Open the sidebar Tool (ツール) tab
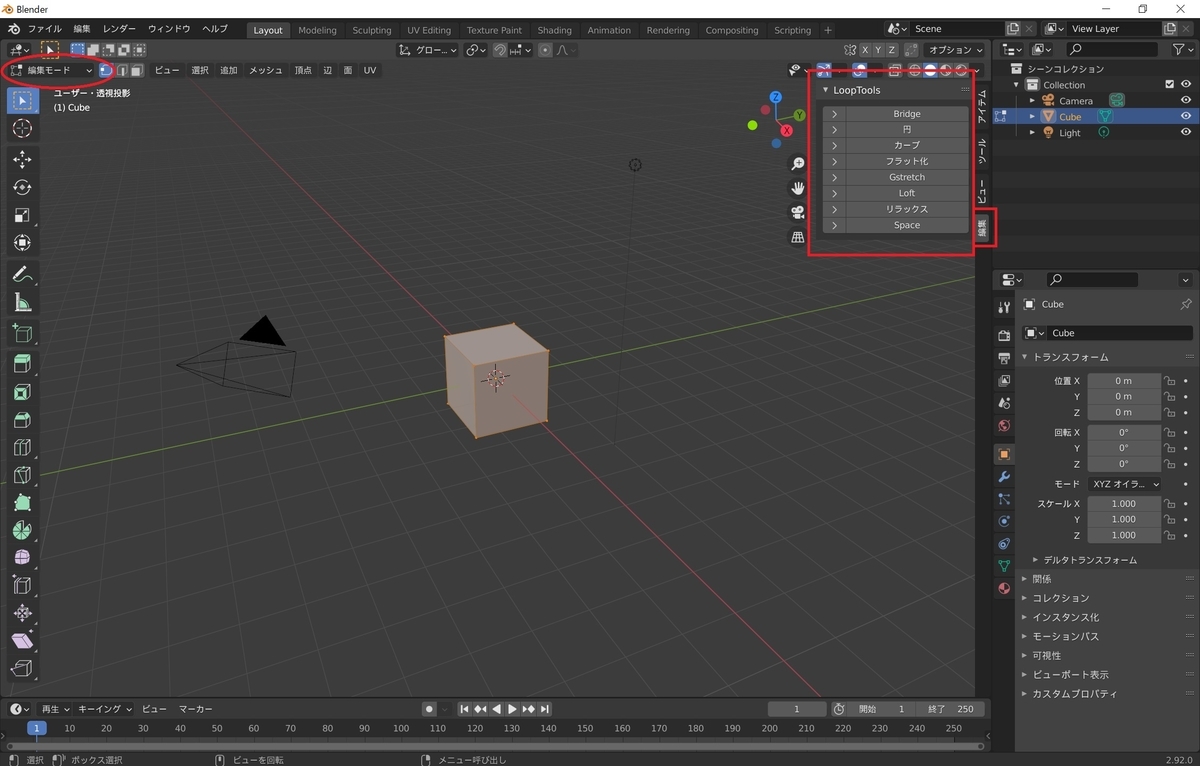 tap(982, 150)
